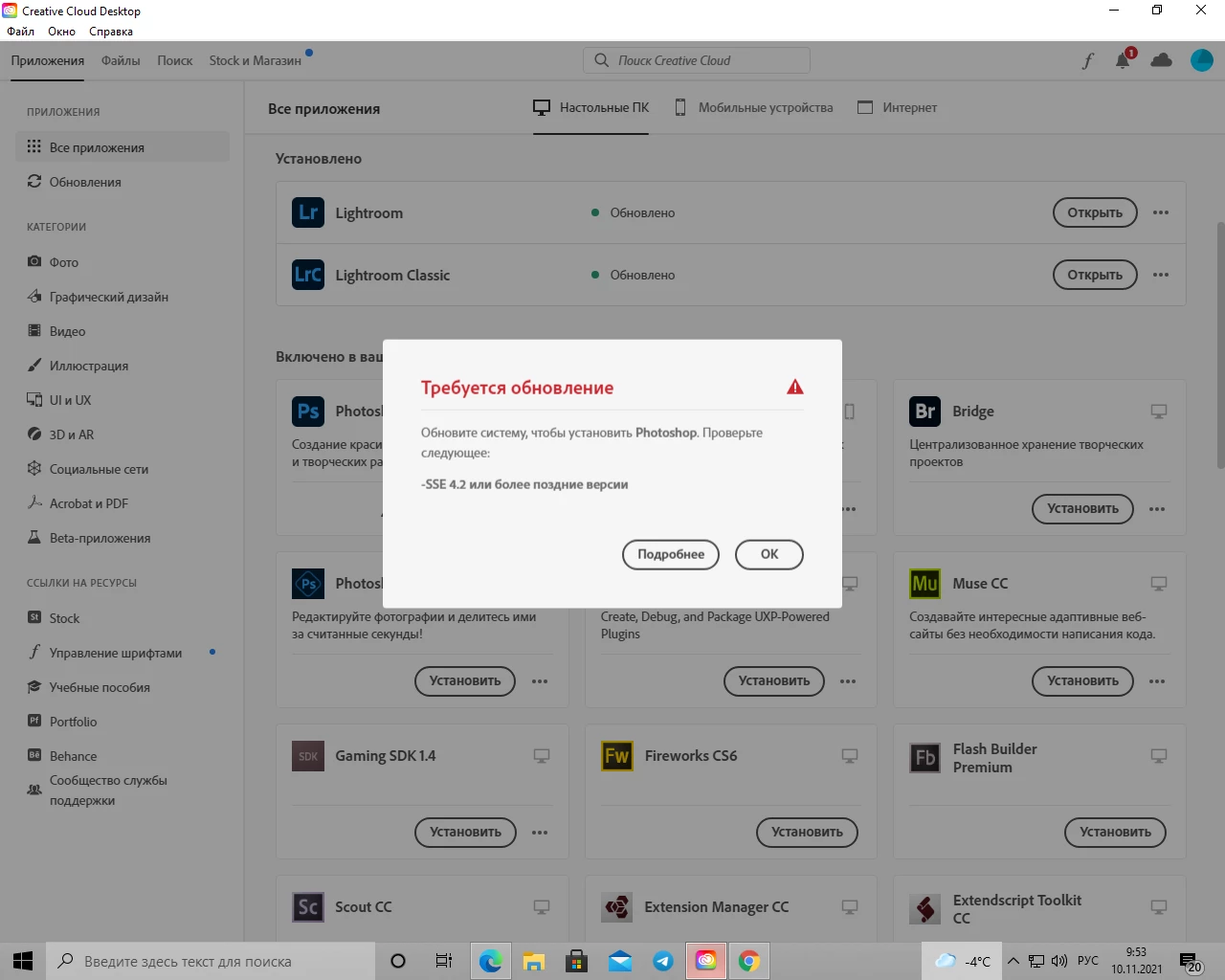Switch to Stock и Магазин tab
Image resolution: width=1225 pixels, height=980 pixels.
coord(256,60)
